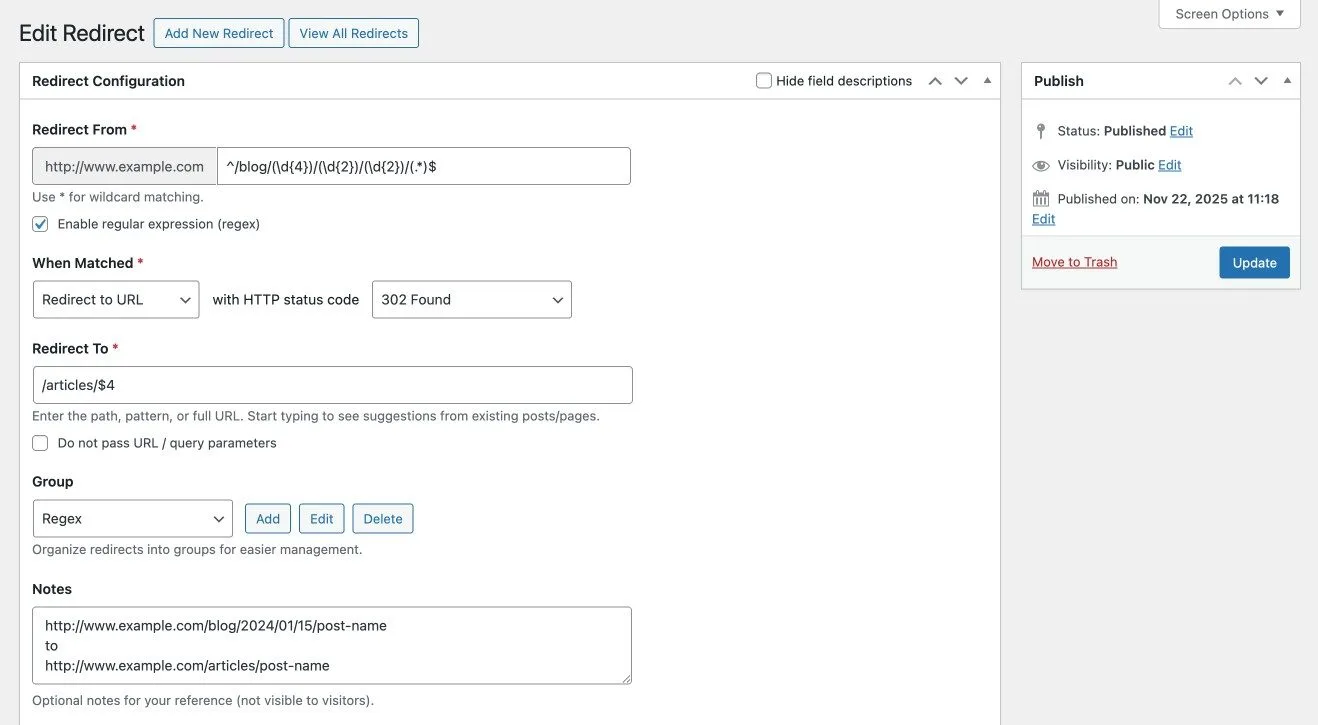Collapse the Redirect Configuration panel triangle
The image size is (1318, 725).
pyautogui.click(x=987, y=81)
